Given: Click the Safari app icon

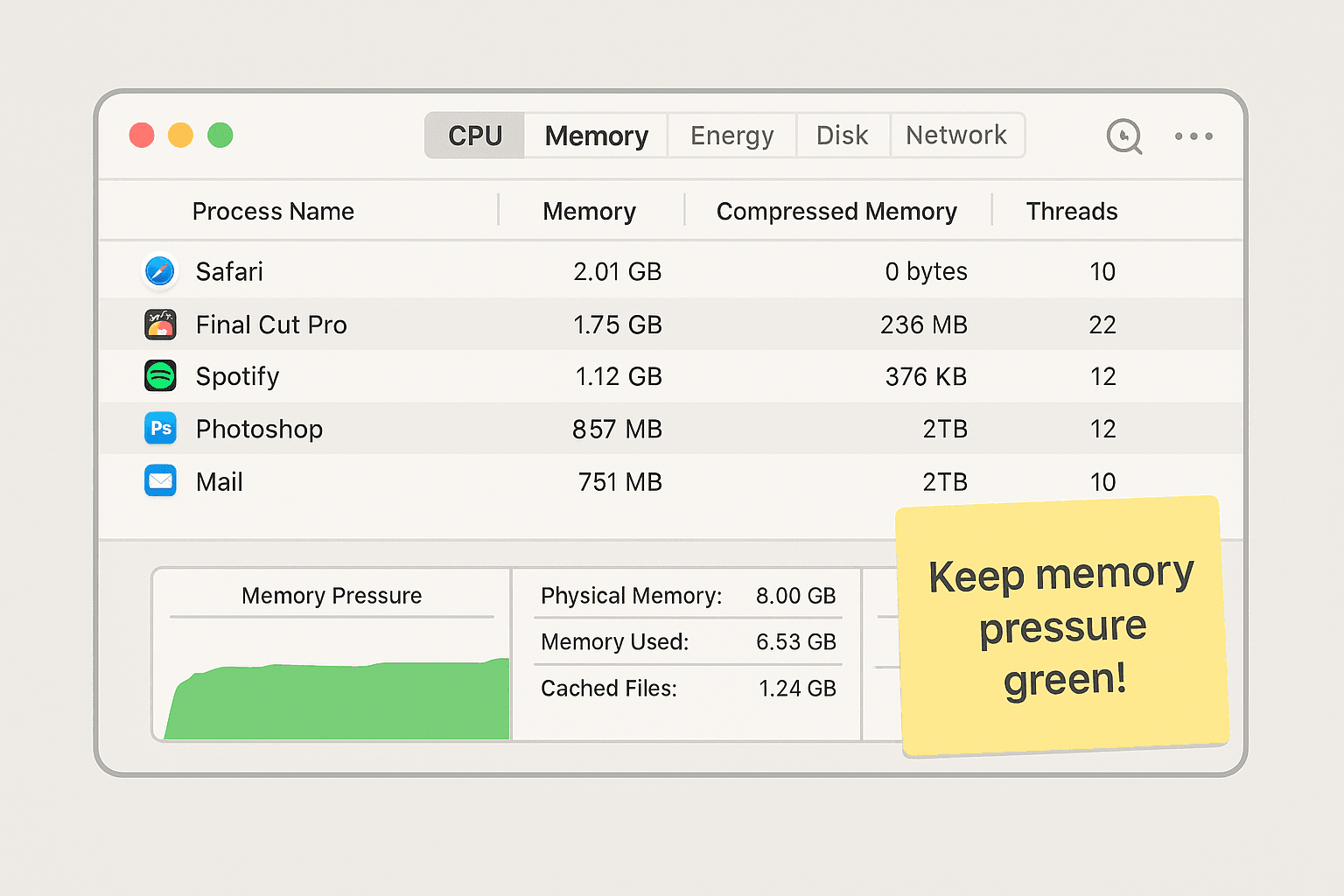Looking at the screenshot, I should (160, 271).
